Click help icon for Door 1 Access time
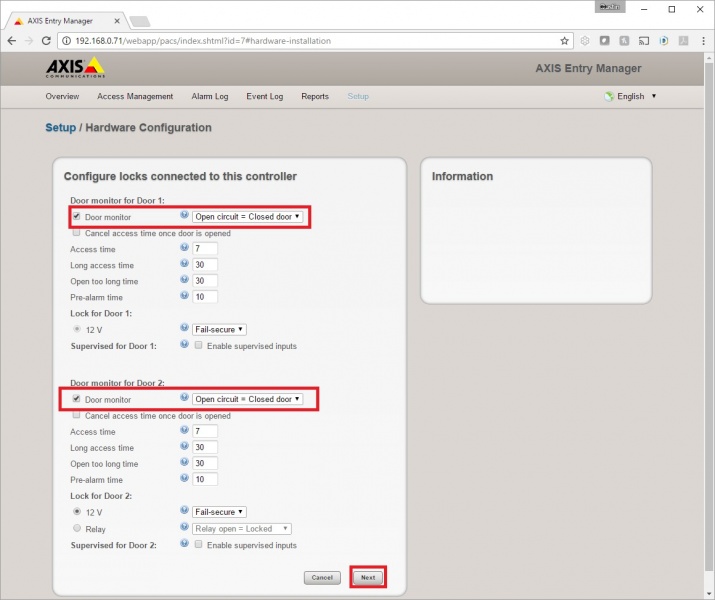 [x=184, y=248]
